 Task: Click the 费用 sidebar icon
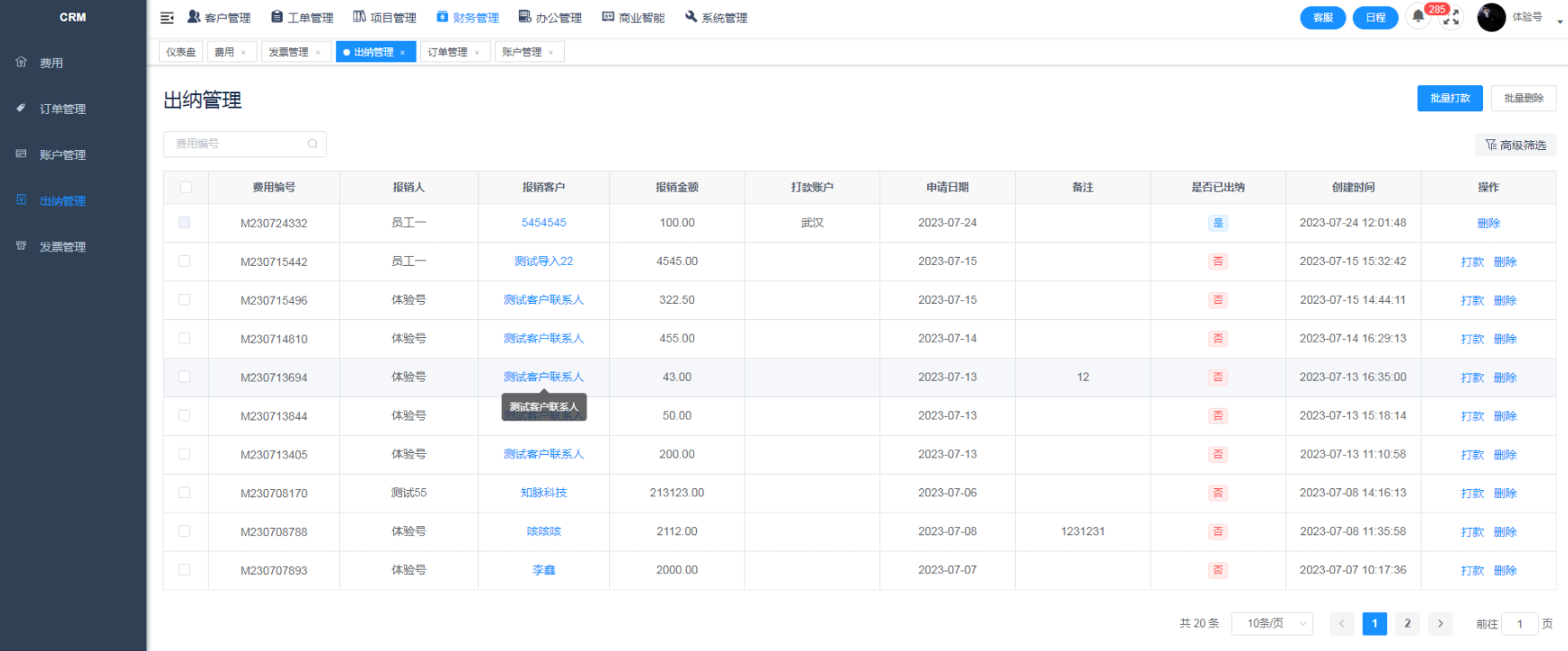(21, 62)
